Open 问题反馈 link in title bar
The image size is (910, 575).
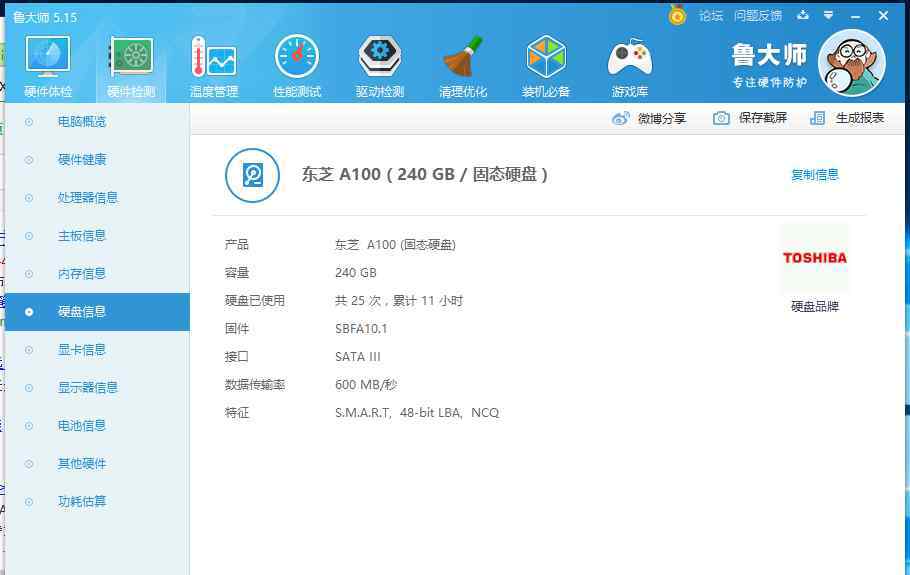click(757, 16)
